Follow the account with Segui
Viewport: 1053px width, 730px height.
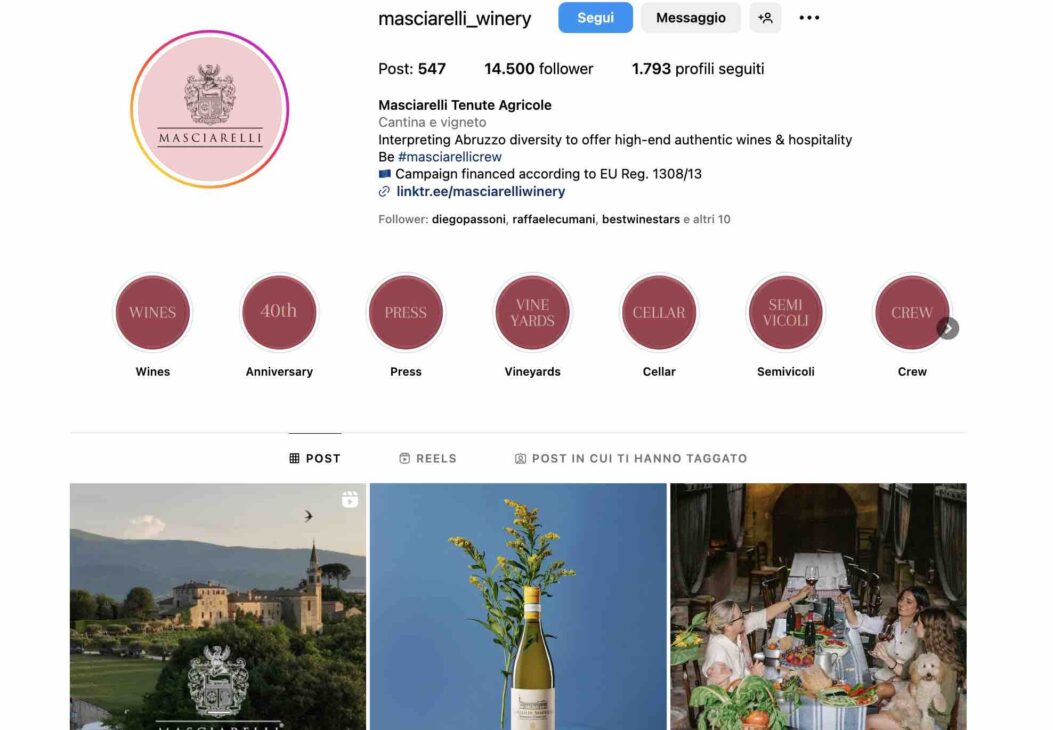(596, 18)
